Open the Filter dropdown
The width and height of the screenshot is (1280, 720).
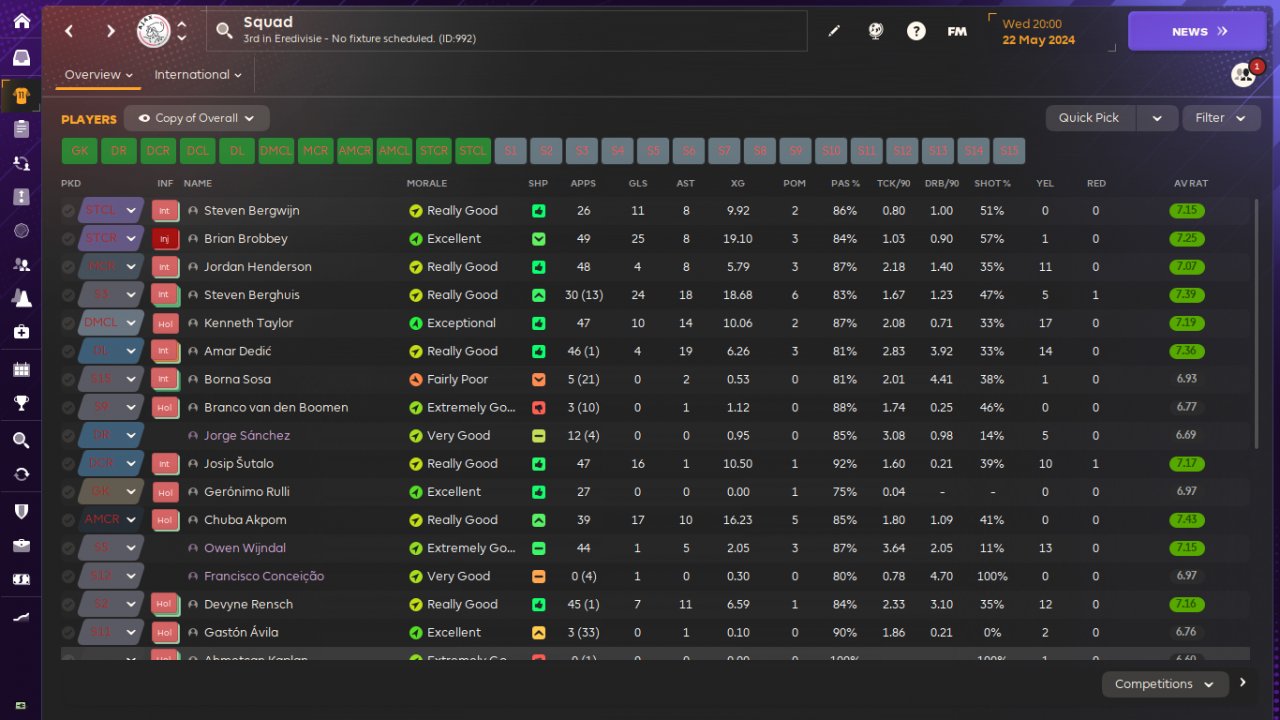pyautogui.click(x=1221, y=118)
